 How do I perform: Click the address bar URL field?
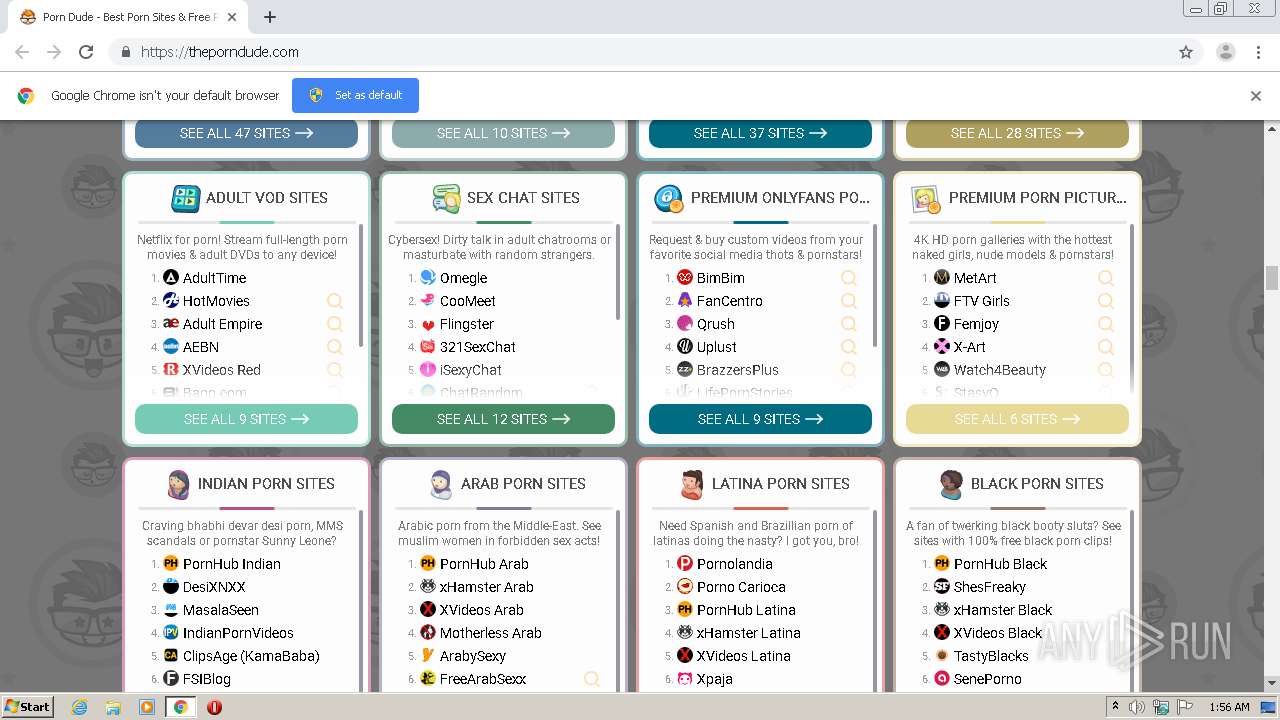(x=640, y=52)
